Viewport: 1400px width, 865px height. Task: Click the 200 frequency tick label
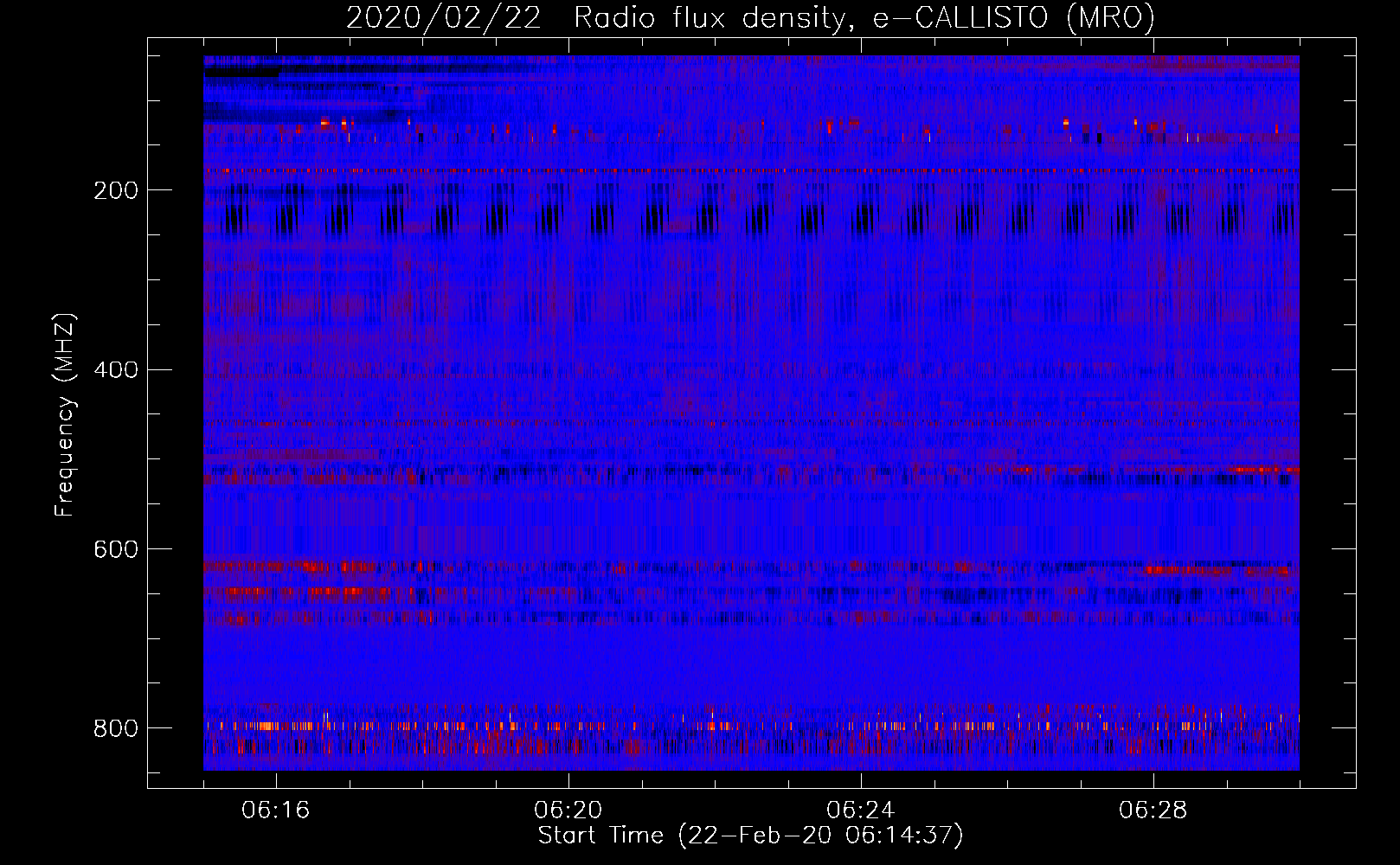tap(116, 190)
